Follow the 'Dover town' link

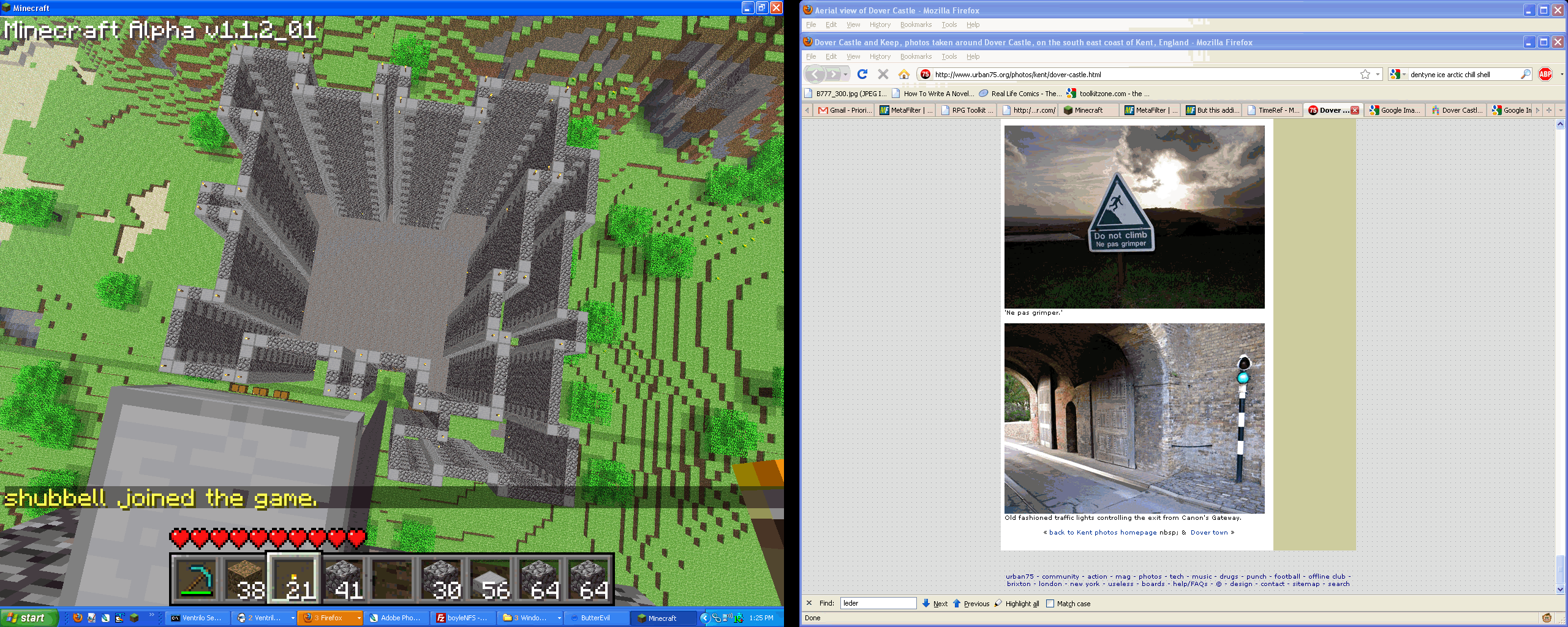point(1209,533)
